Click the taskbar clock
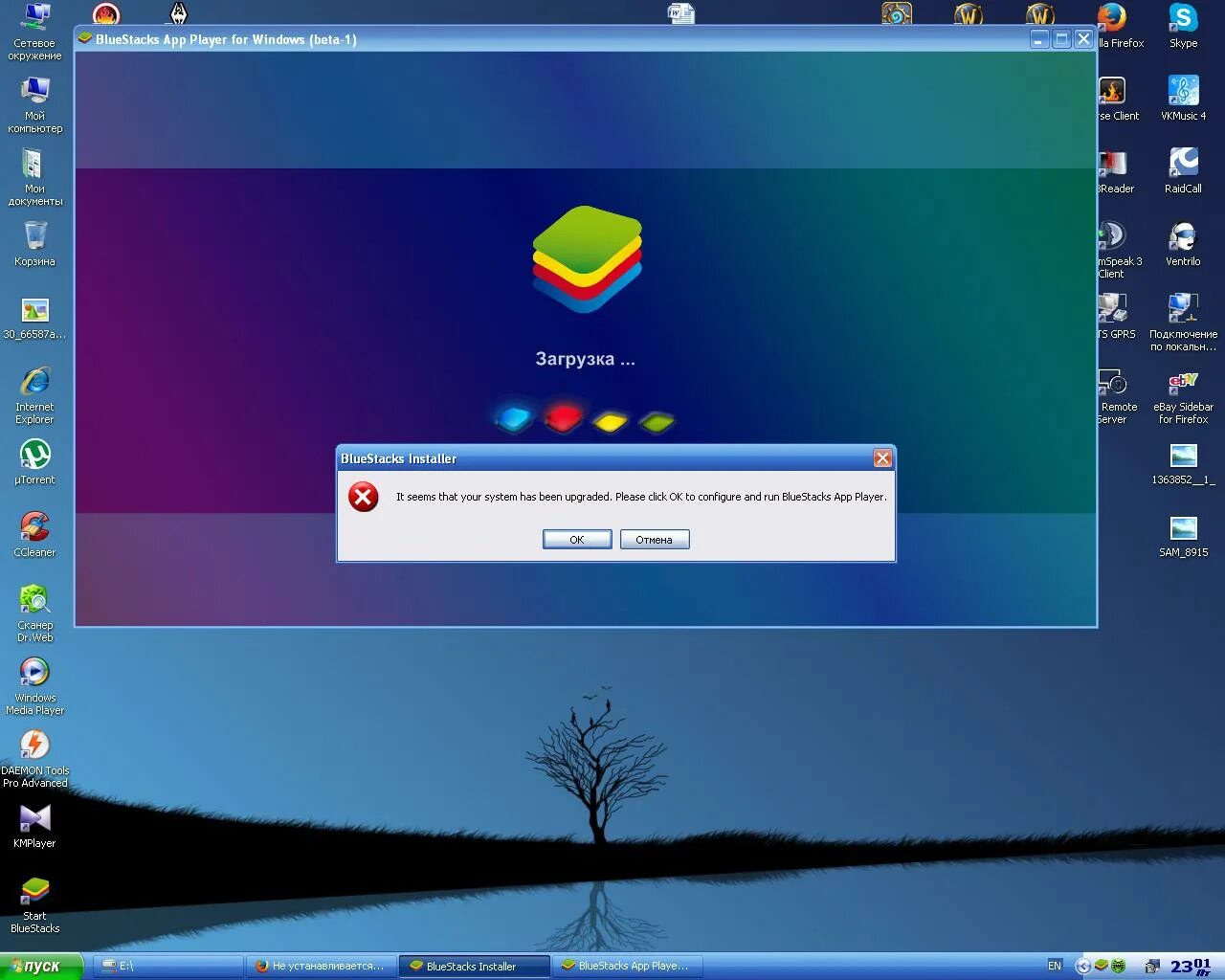1225x980 pixels. [1191, 967]
